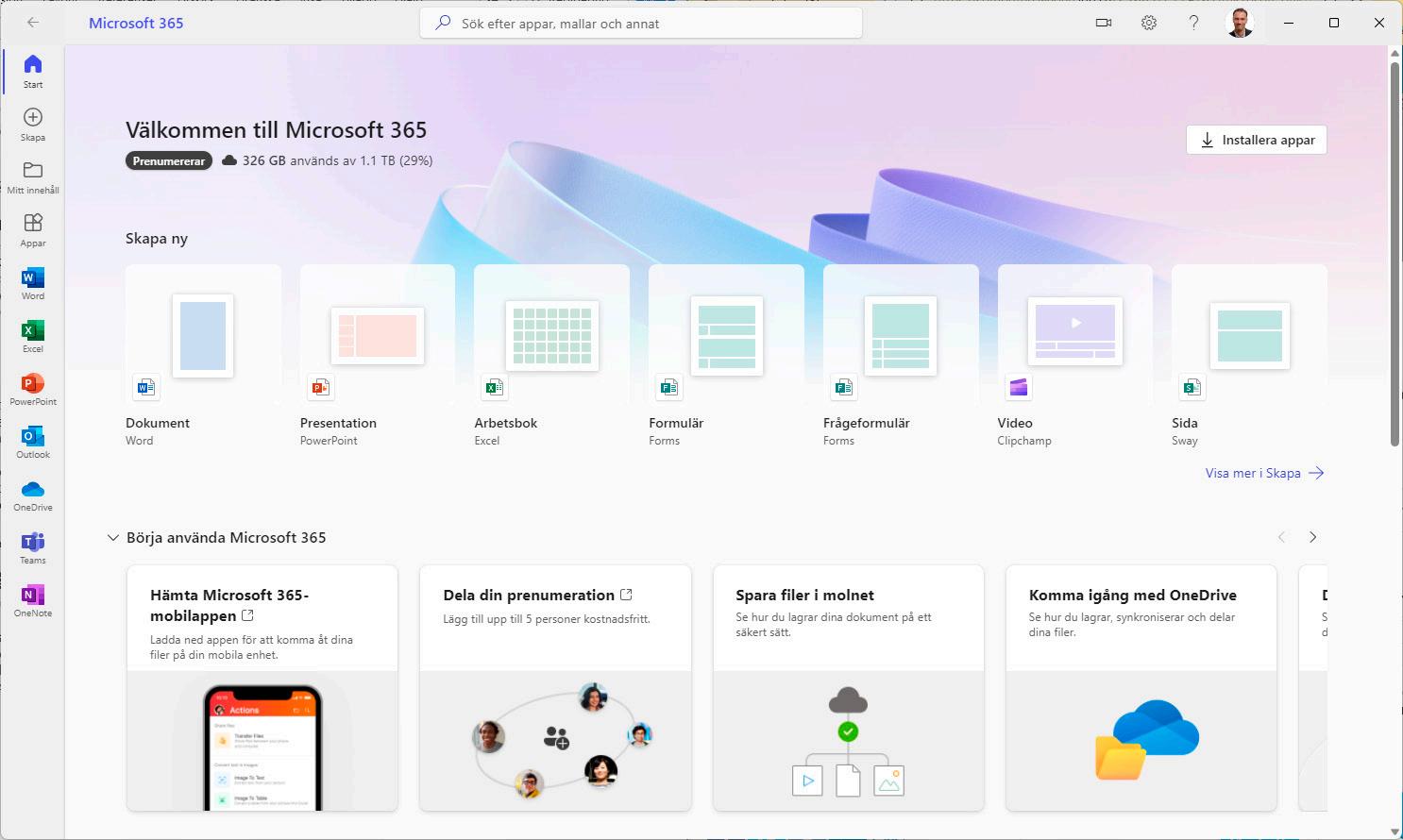Create new Forms Formulär thumbnail
This screenshot has width=1403, height=840.
(727, 335)
